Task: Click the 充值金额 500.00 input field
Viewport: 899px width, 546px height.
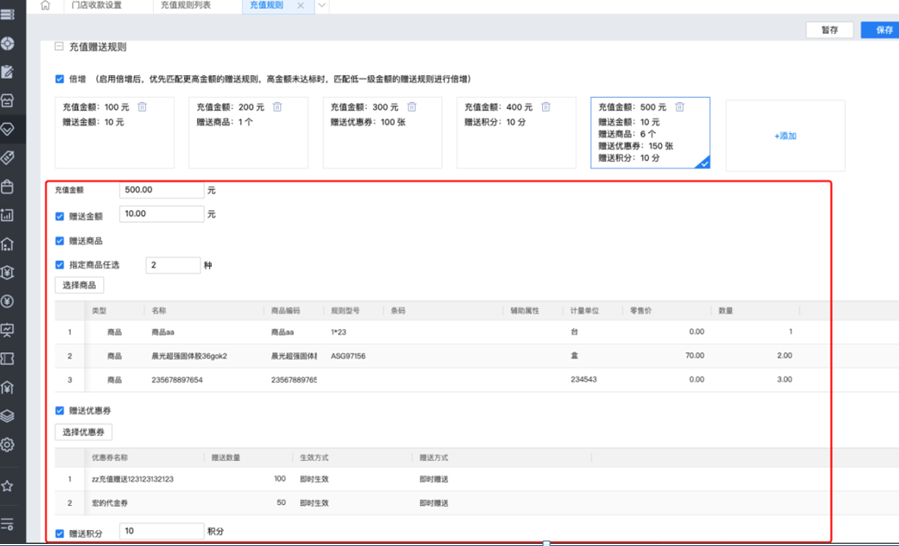Action: (161, 190)
